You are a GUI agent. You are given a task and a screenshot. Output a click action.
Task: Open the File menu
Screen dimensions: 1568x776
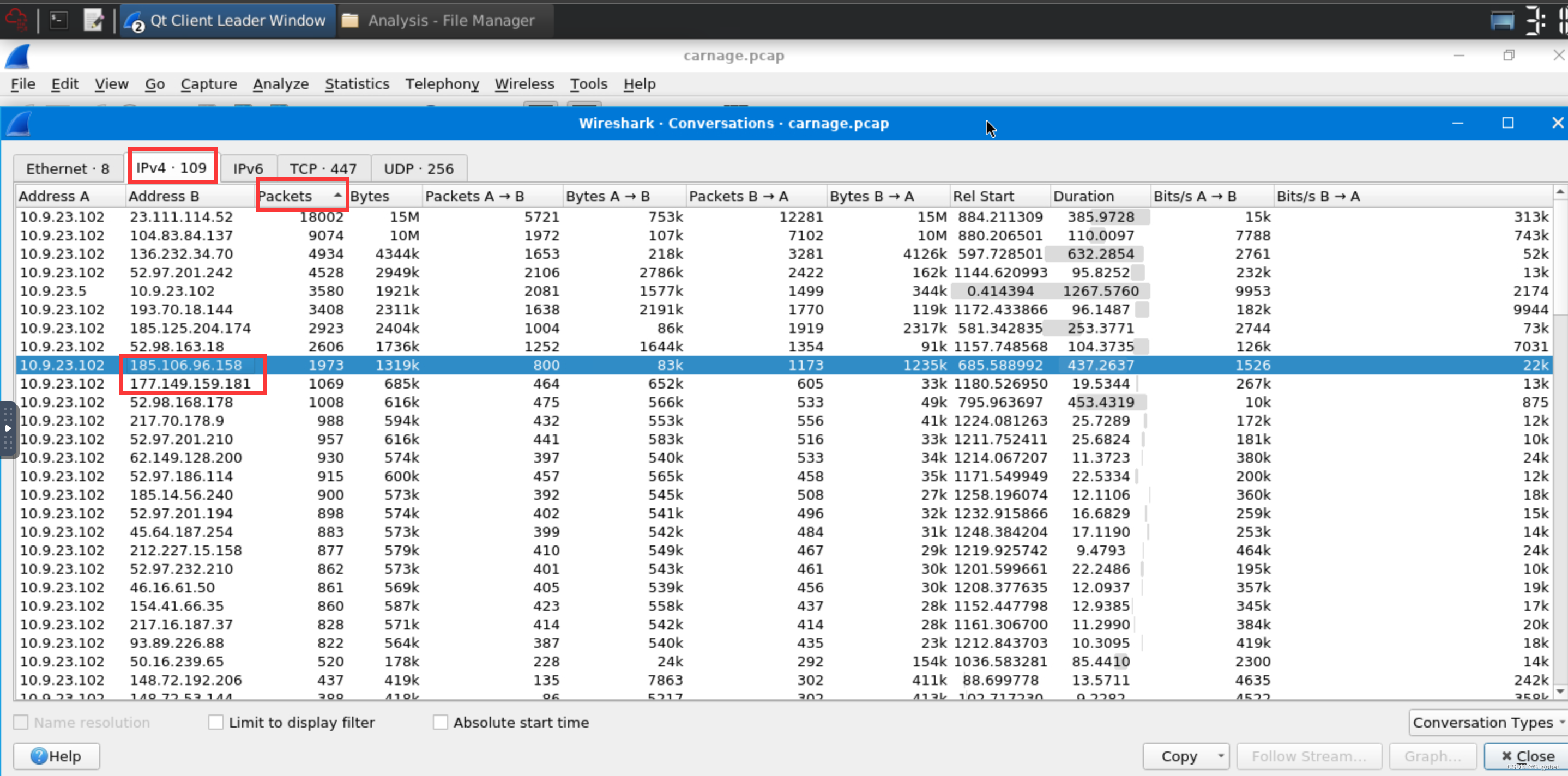[23, 84]
